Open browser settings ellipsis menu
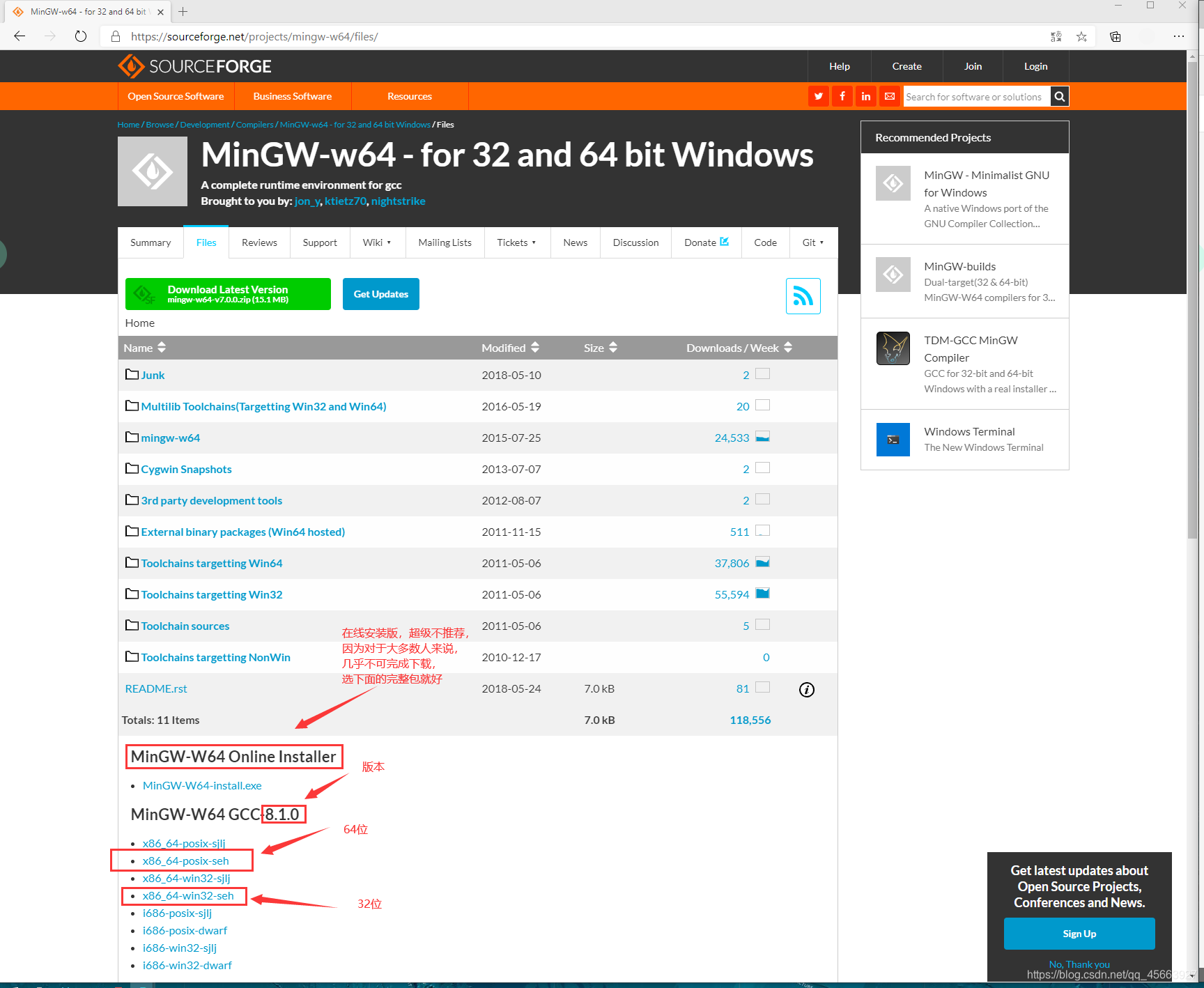The image size is (1204, 988). pos(1179,36)
